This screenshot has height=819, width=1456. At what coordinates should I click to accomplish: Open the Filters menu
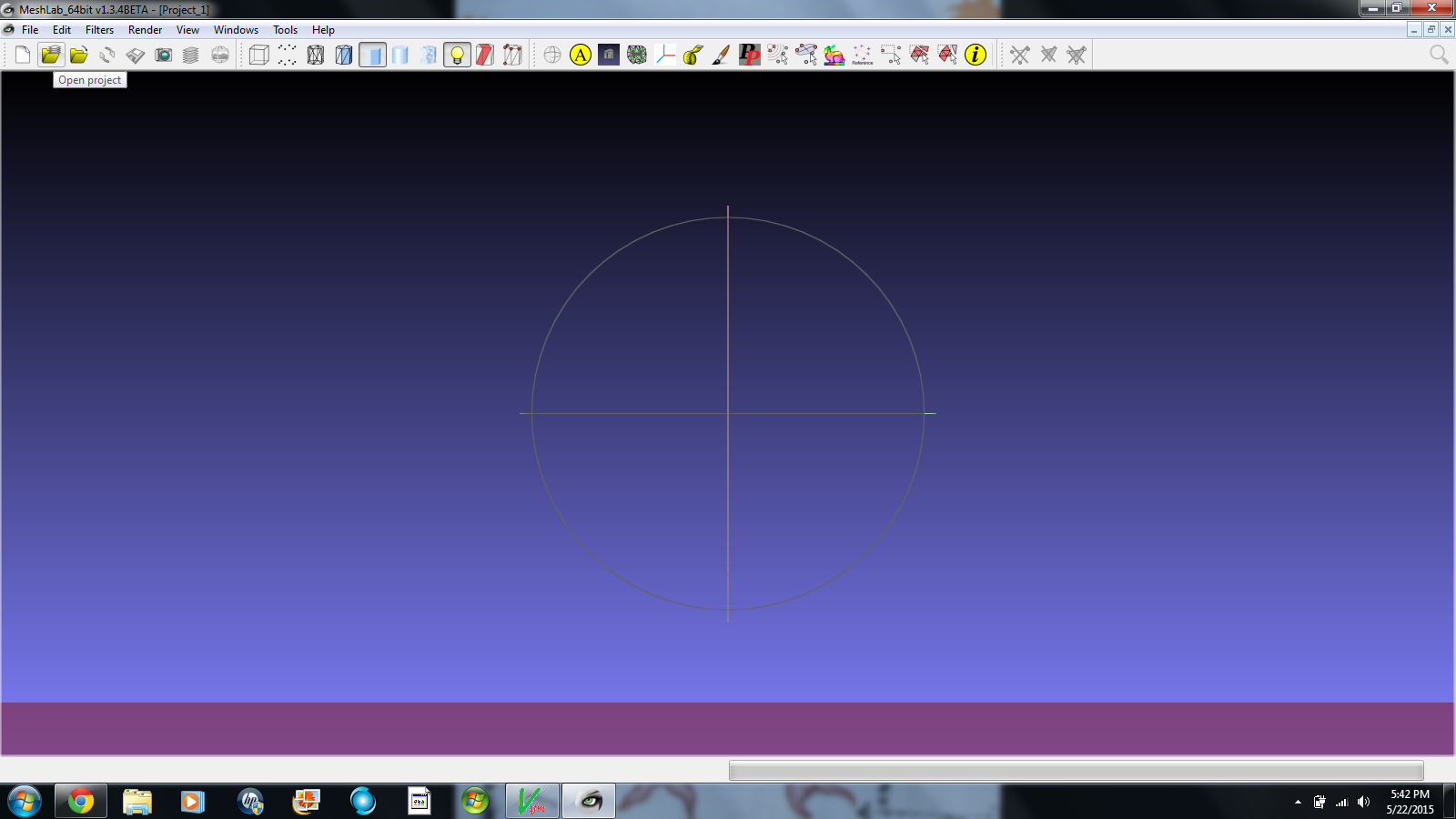click(x=100, y=30)
